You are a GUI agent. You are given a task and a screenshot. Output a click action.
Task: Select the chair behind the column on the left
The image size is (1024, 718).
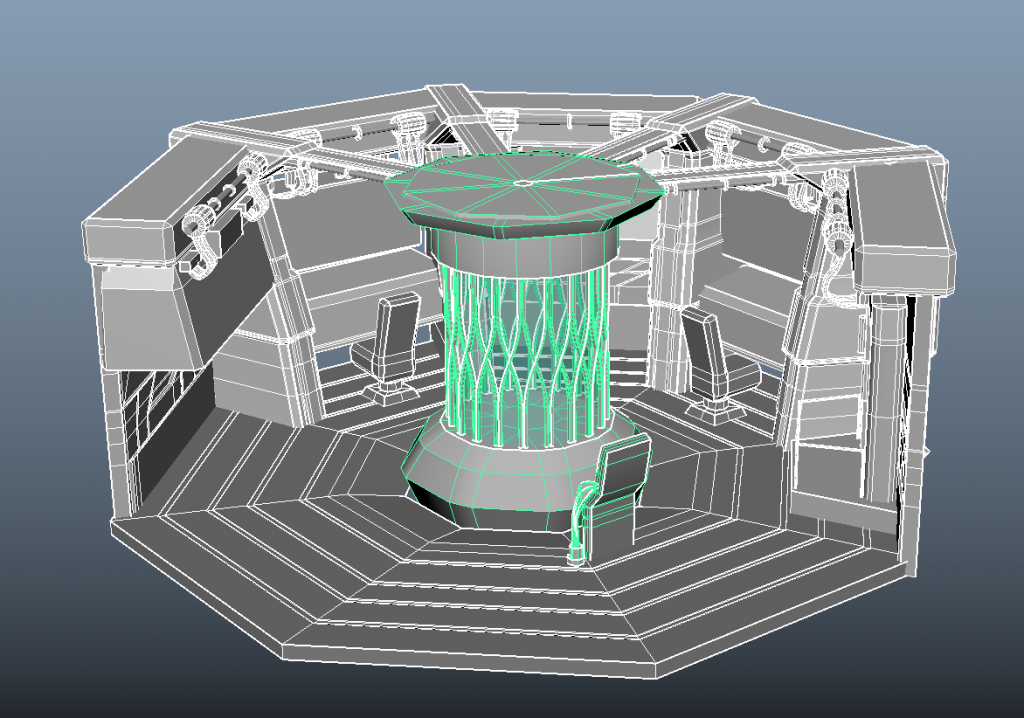pos(388,350)
